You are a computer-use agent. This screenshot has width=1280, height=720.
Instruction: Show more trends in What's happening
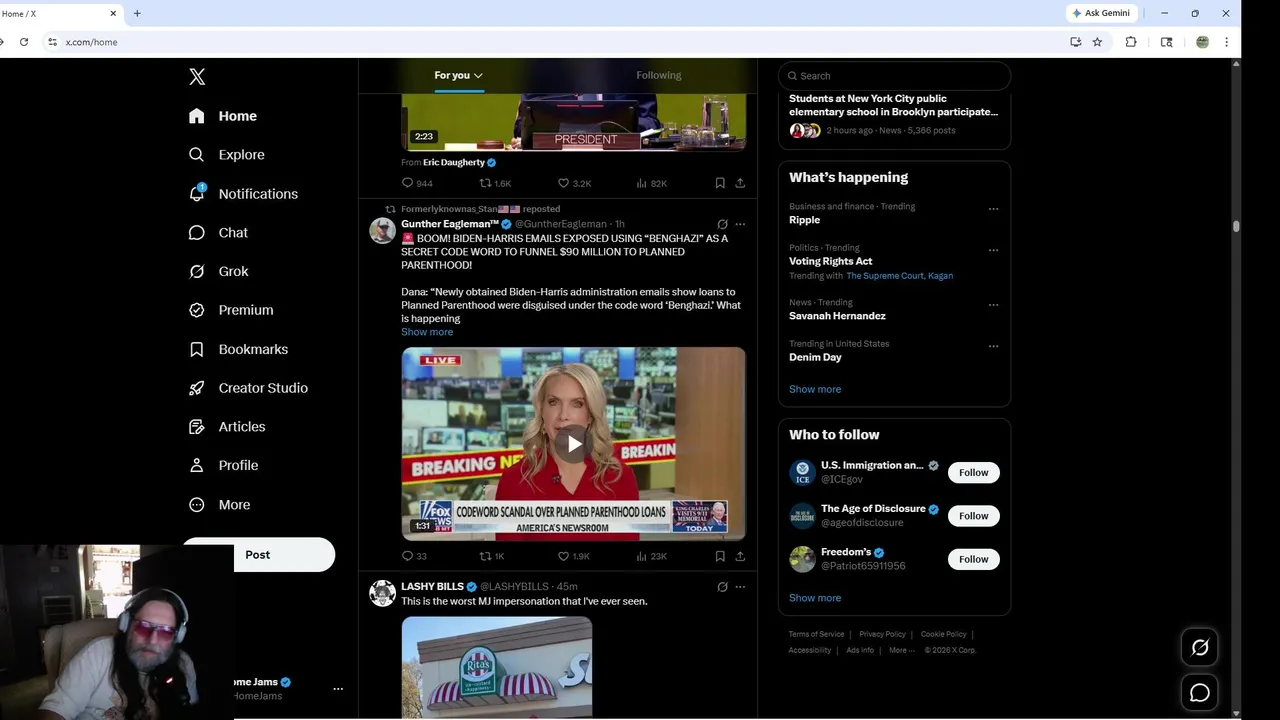coord(815,389)
